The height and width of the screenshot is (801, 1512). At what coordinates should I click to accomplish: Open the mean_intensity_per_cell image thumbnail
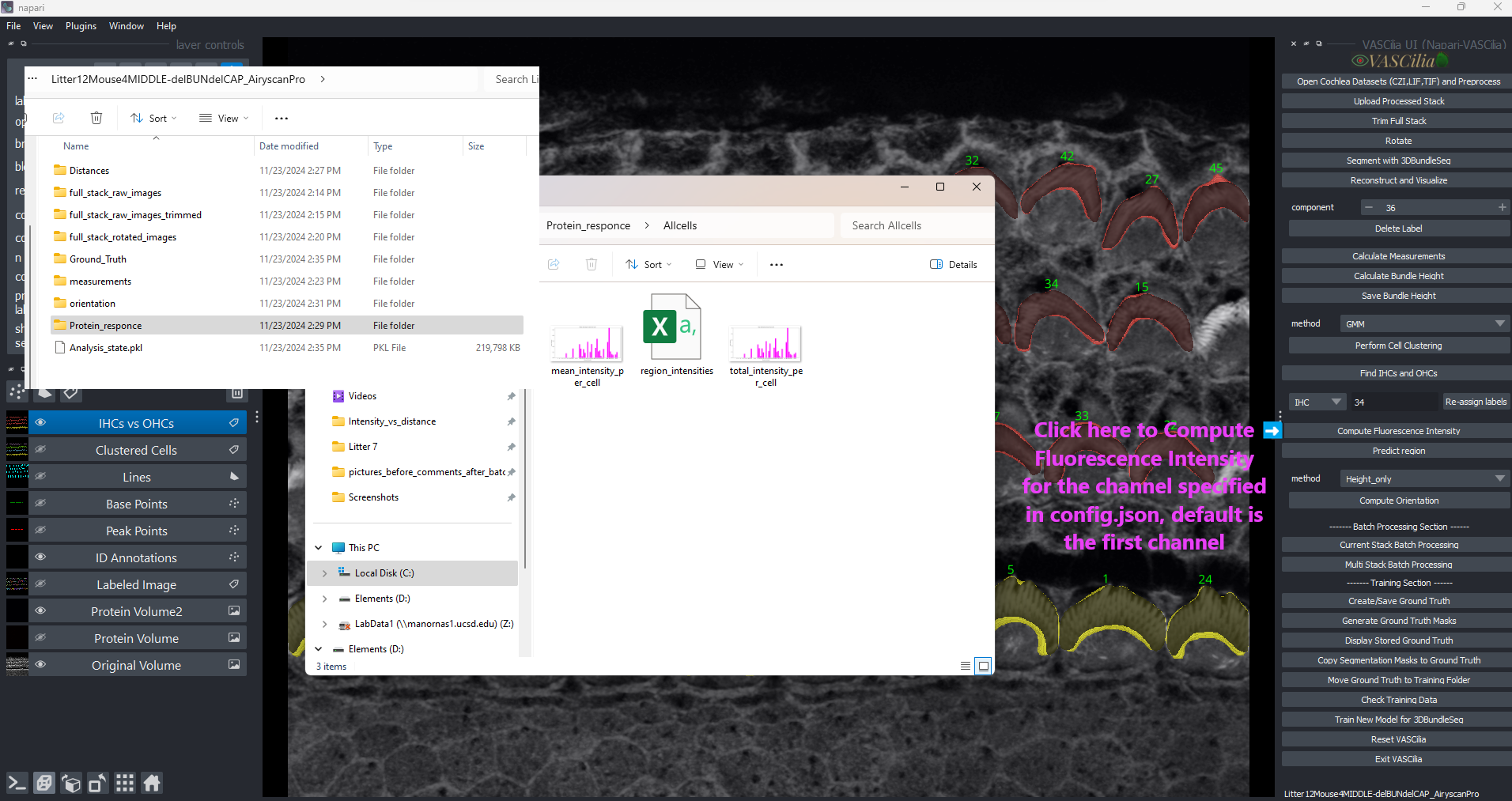pyautogui.click(x=587, y=343)
